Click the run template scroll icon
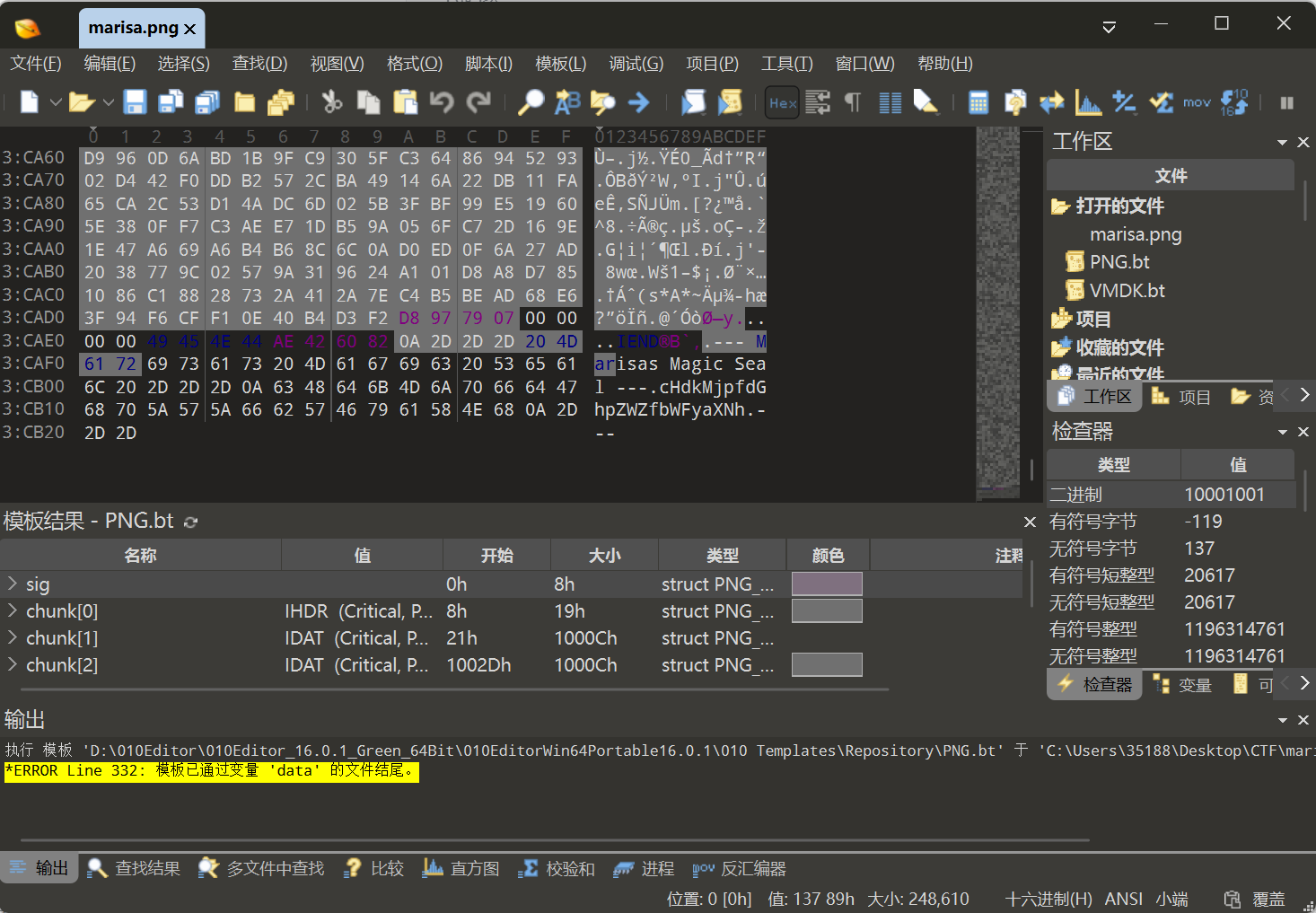 730,102
